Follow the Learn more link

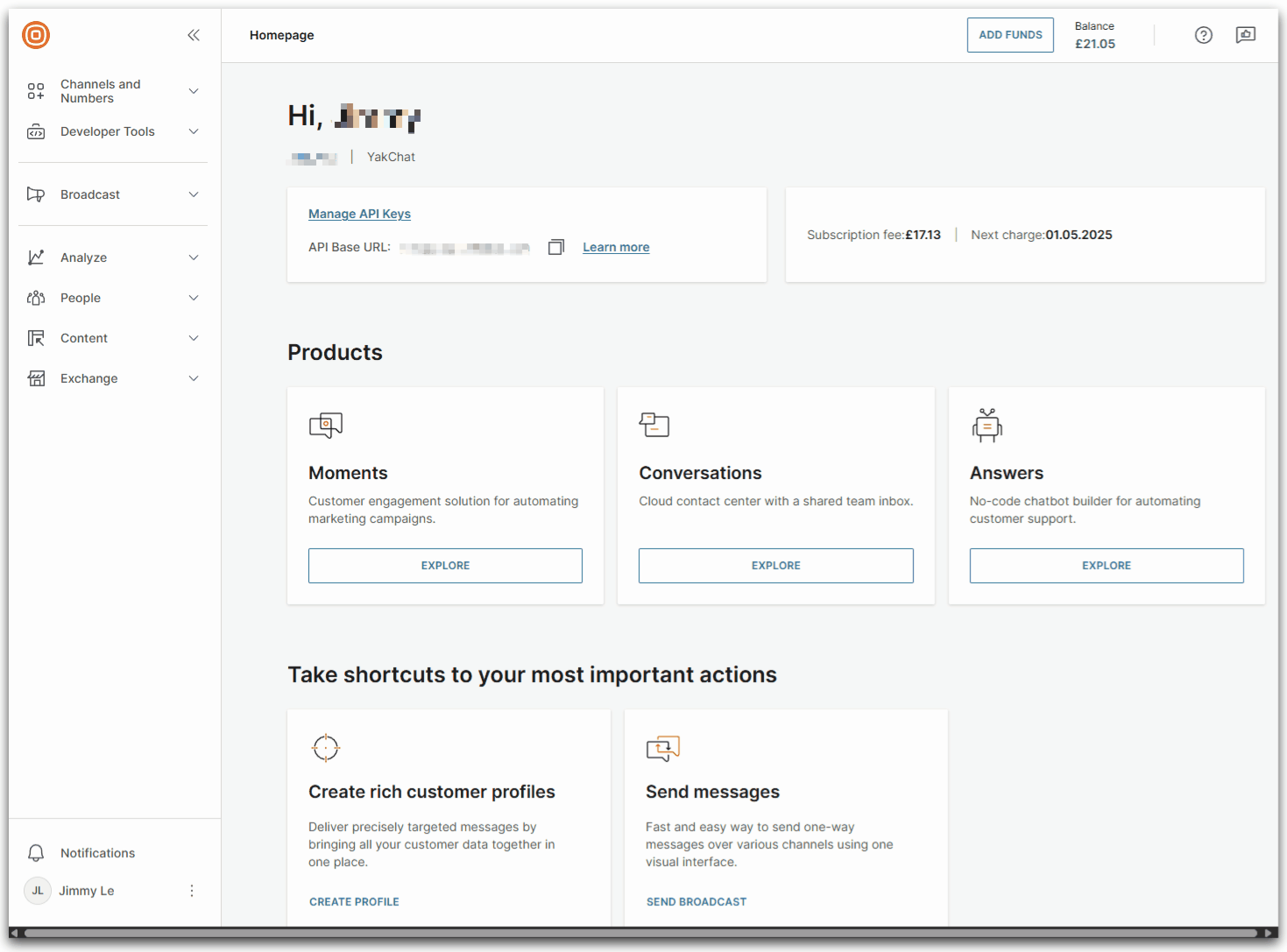click(x=616, y=248)
